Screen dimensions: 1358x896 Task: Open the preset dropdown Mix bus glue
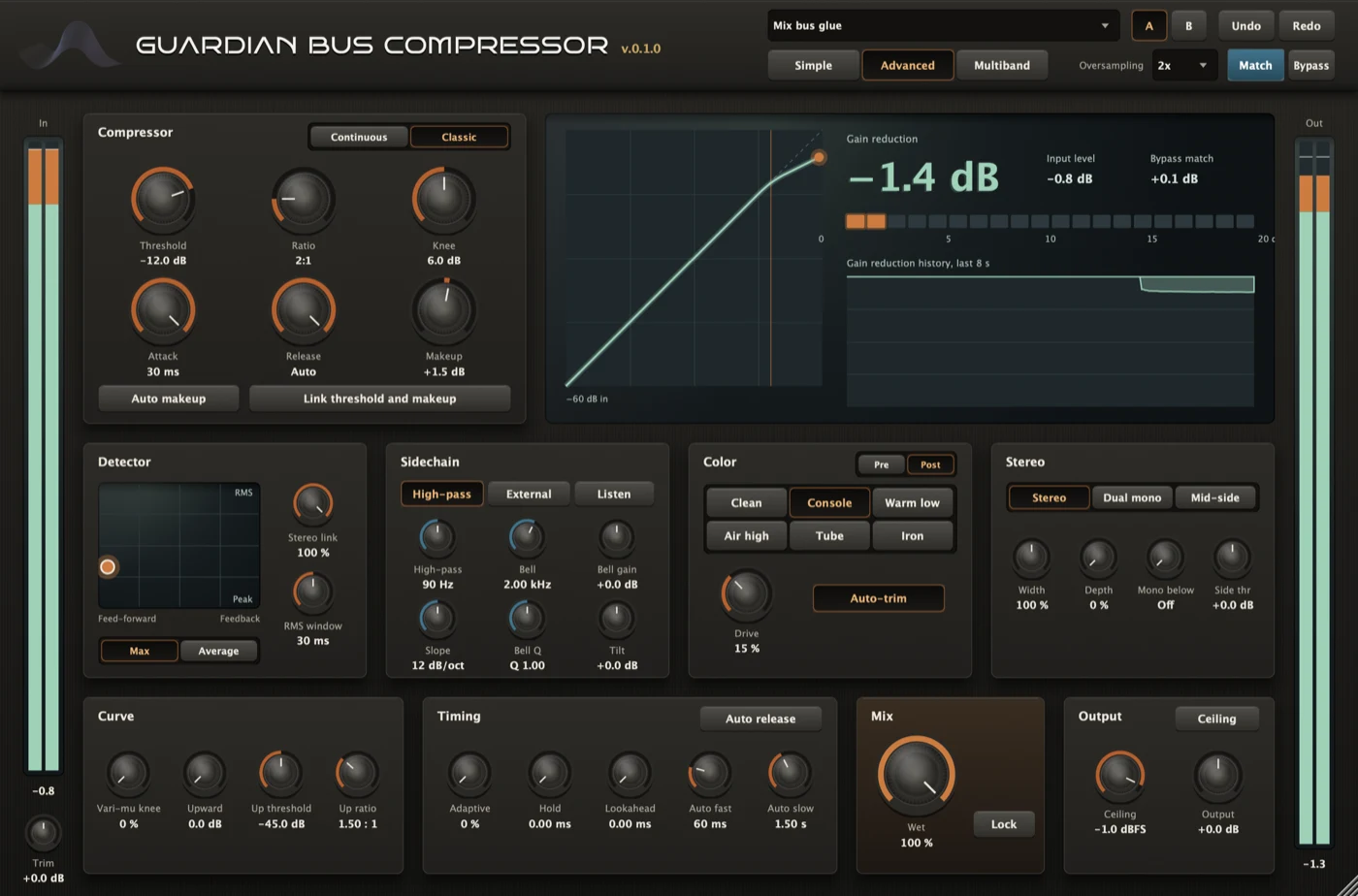click(x=942, y=25)
